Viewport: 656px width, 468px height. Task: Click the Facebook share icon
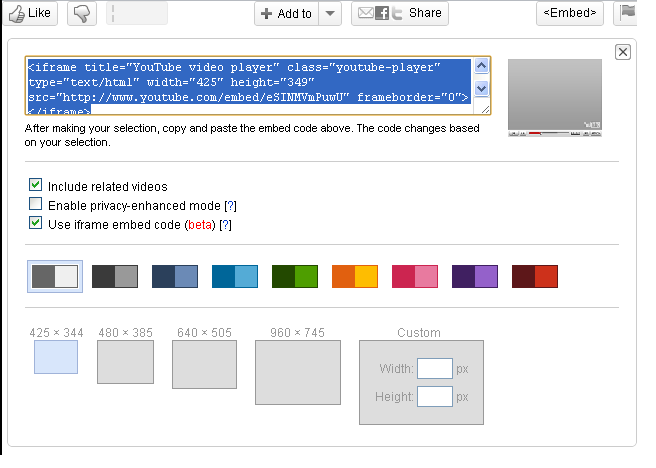382,13
